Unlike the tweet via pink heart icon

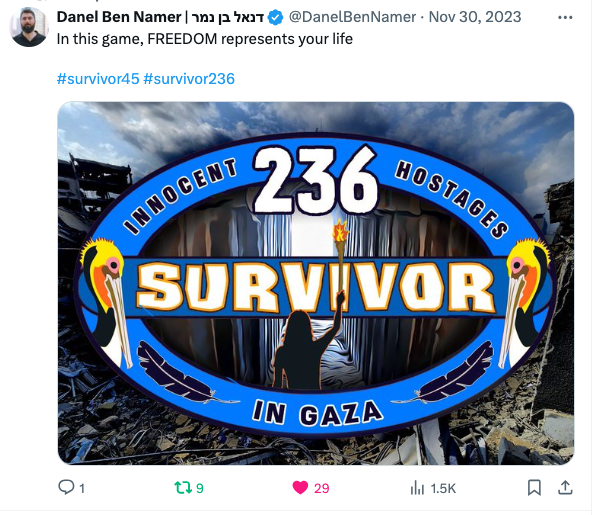click(x=300, y=487)
